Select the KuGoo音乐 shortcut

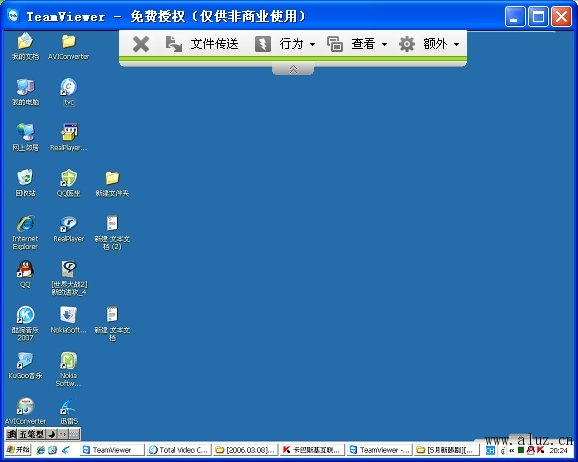click(25, 366)
